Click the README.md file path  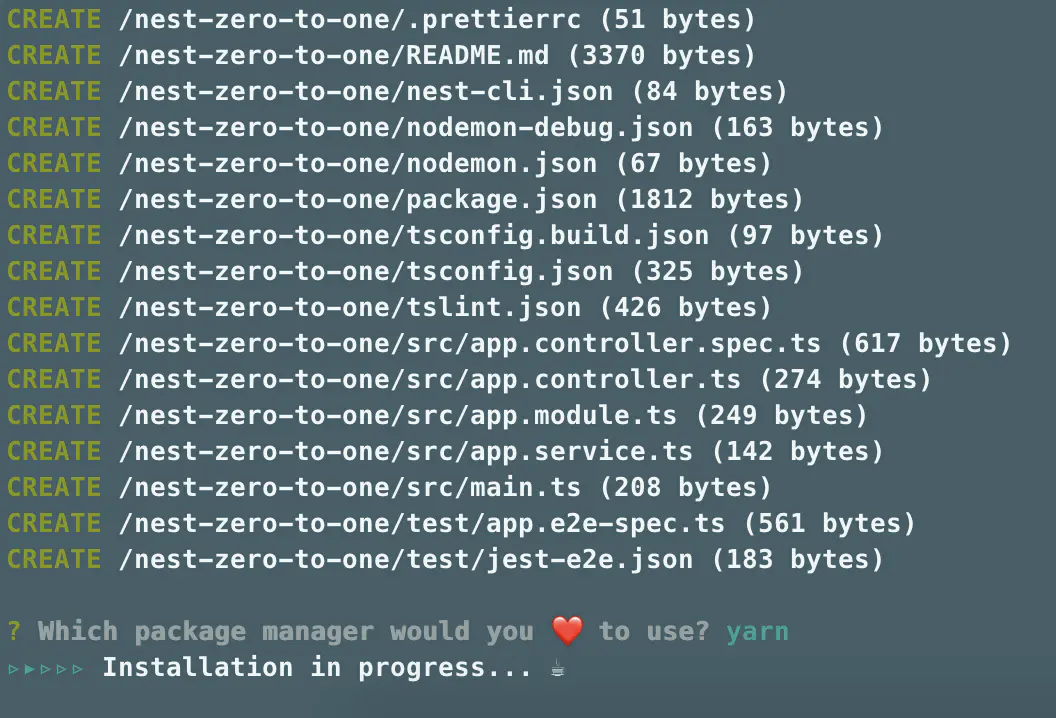point(333,55)
